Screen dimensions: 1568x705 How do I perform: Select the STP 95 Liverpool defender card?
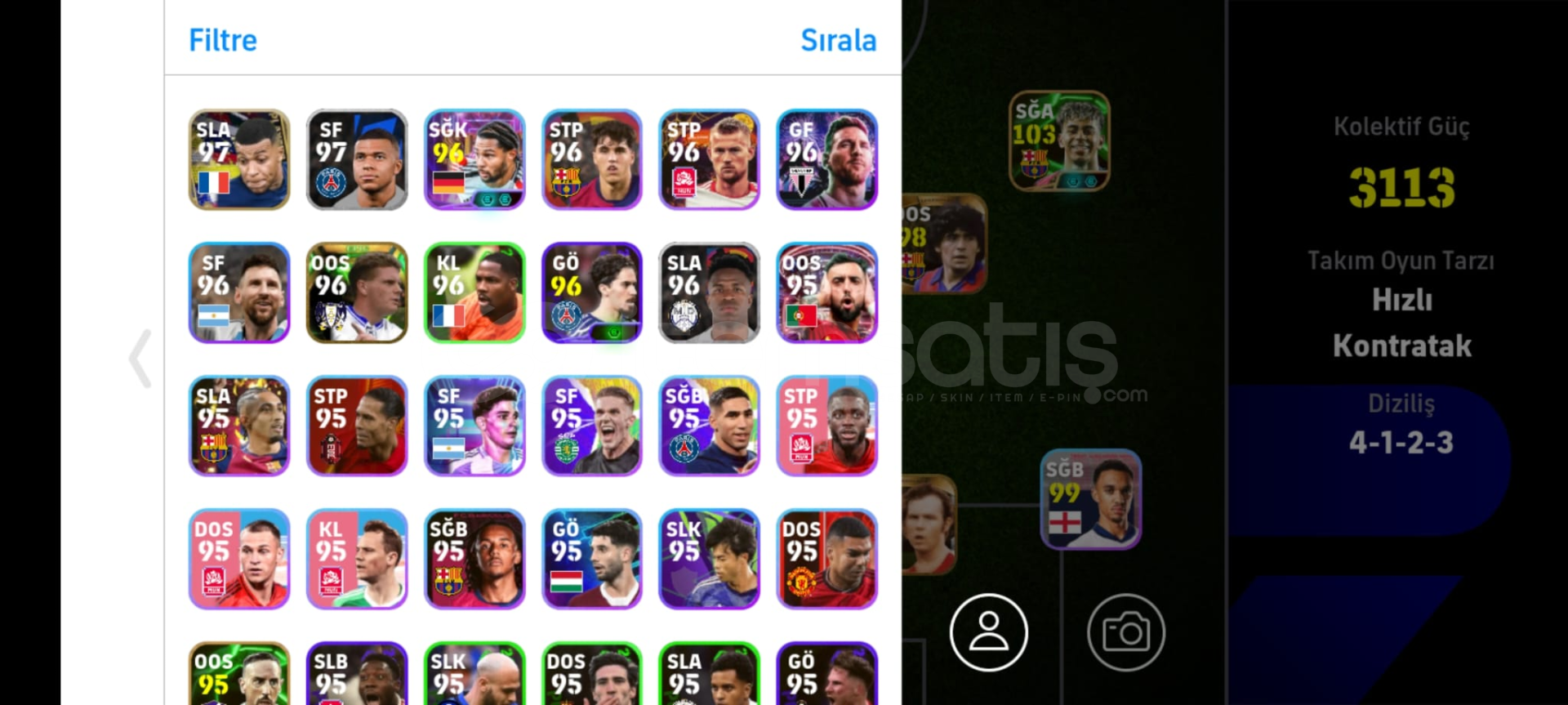[x=357, y=426]
